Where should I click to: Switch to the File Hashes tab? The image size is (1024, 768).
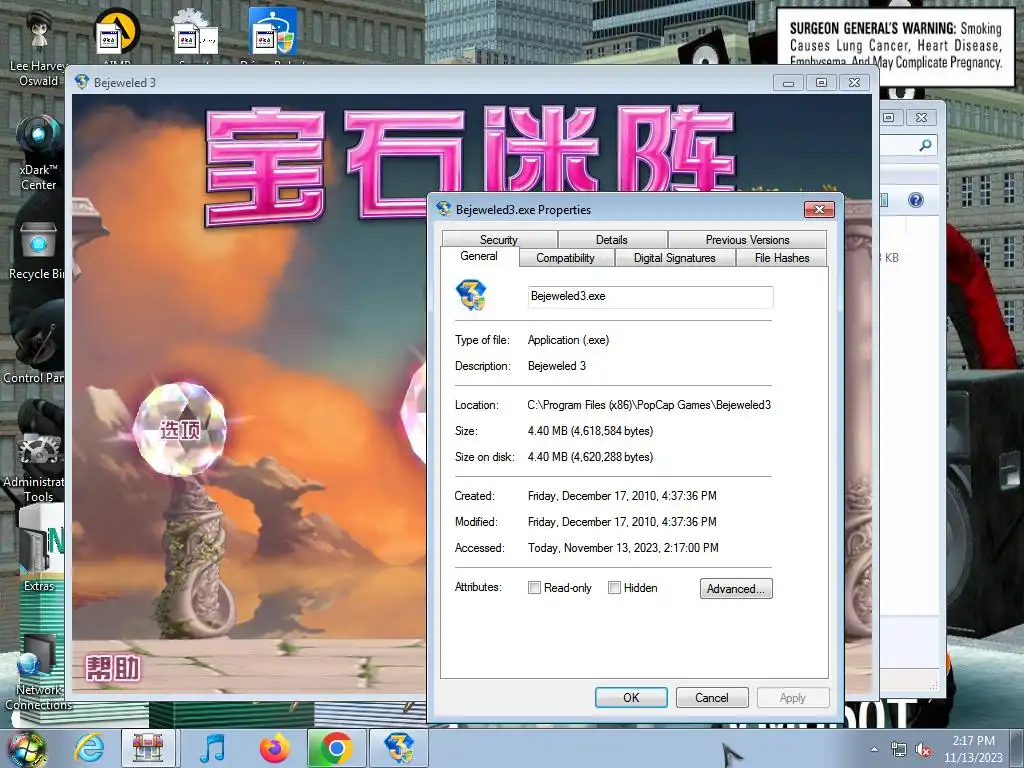click(x=782, y=258)
